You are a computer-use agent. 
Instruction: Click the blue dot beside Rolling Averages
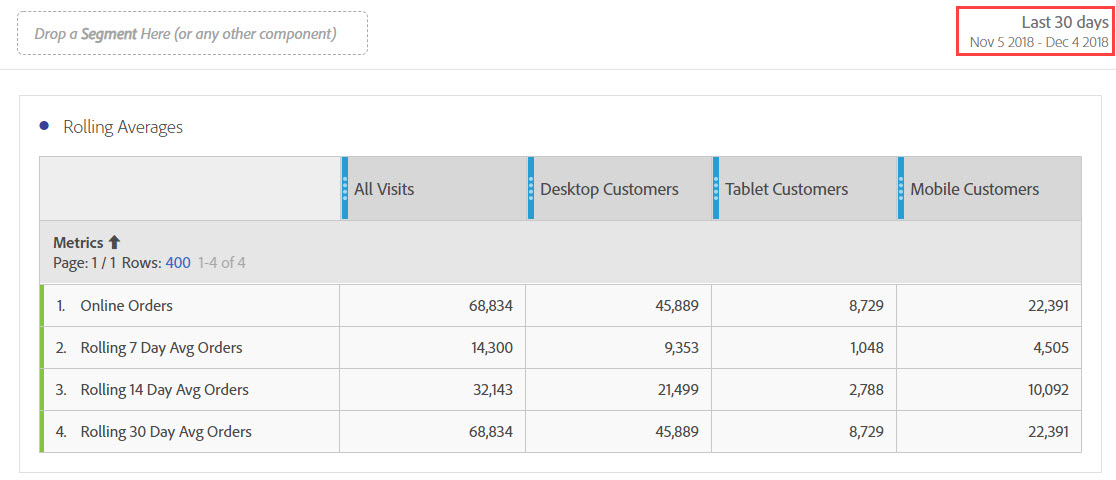pos(43,126)
